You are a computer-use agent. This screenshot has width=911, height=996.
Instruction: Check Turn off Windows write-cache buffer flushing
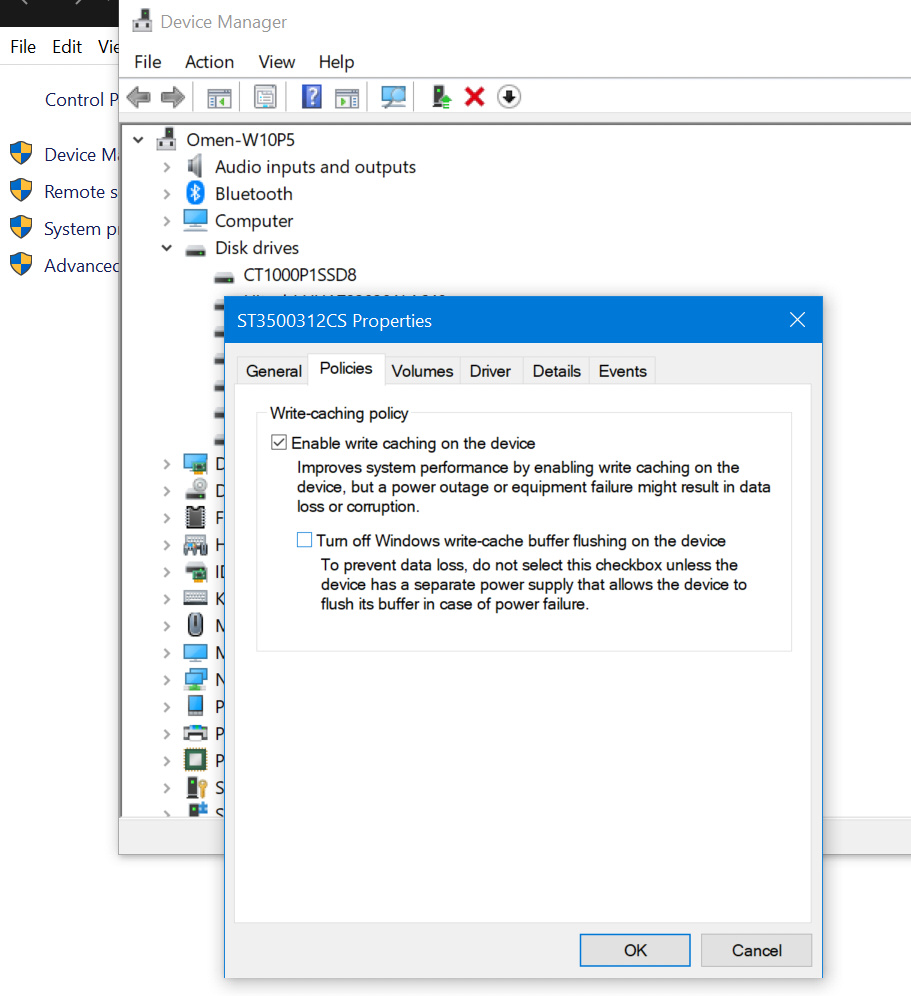(x=304, y=540)
